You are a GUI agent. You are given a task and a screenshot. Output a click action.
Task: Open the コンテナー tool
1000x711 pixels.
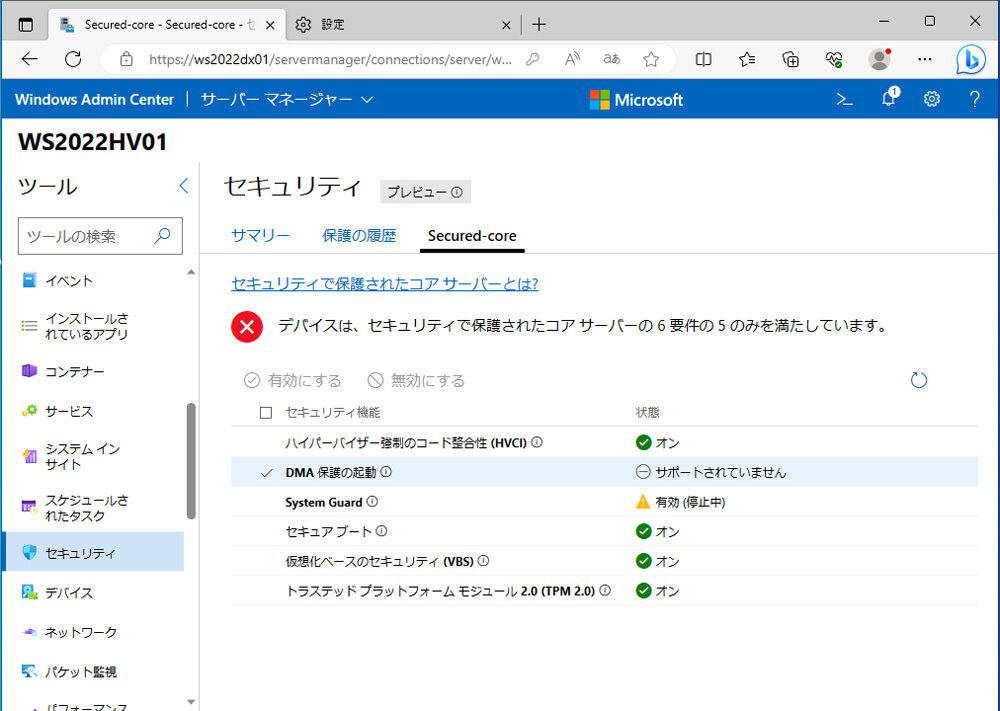(x=94, y=371)
